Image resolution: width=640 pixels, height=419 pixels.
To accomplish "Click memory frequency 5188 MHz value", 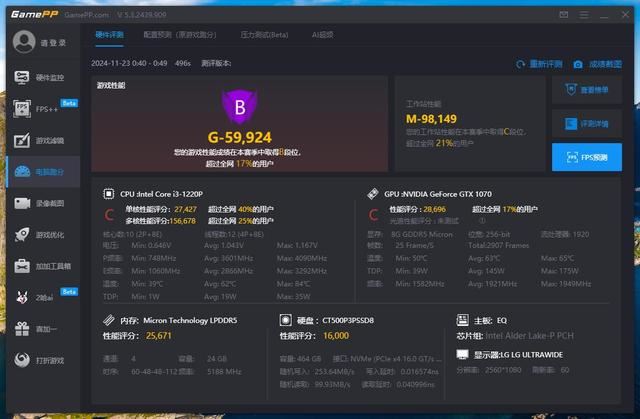I will 224,372.
